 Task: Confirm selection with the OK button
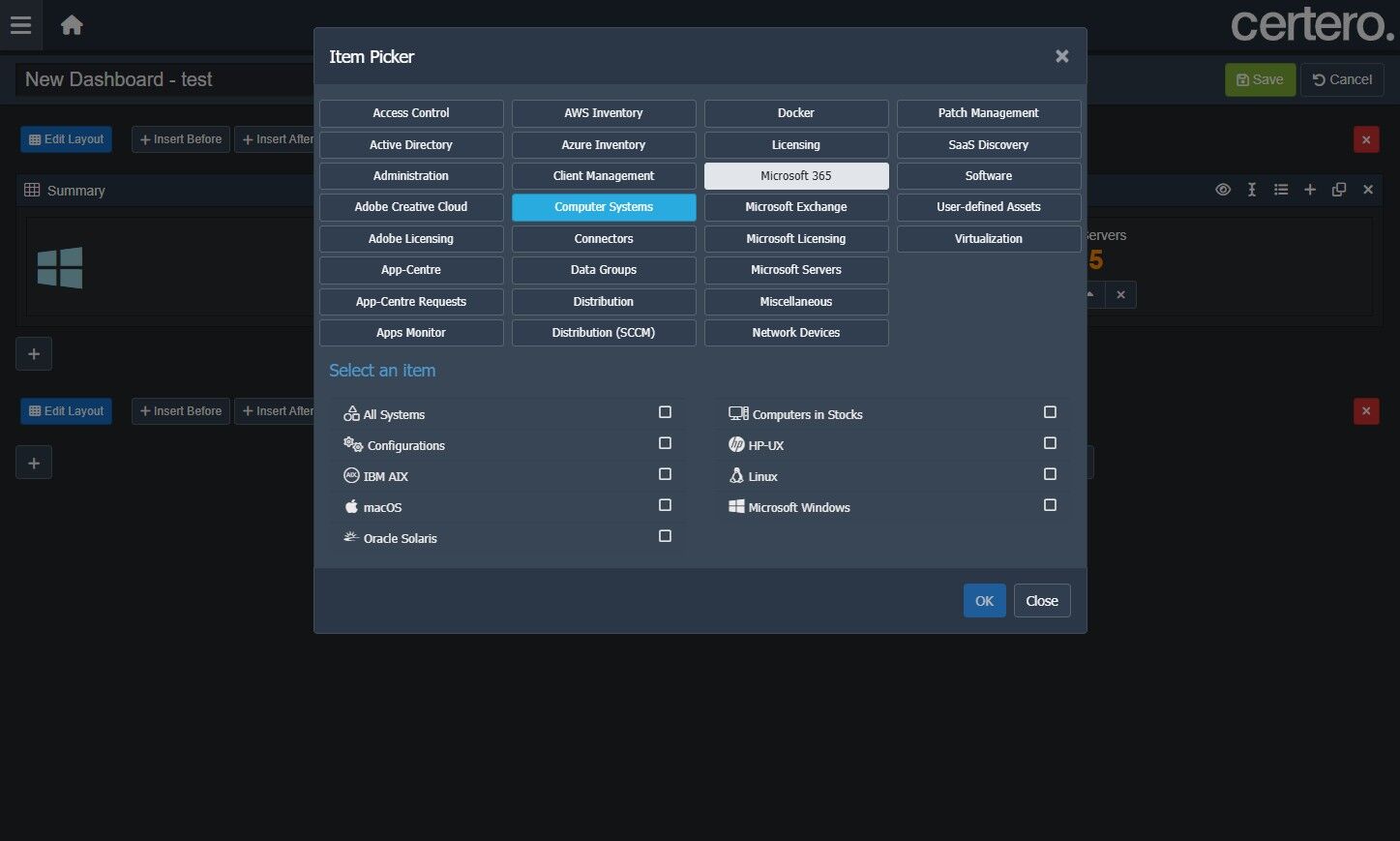click(x=984, y=601)
